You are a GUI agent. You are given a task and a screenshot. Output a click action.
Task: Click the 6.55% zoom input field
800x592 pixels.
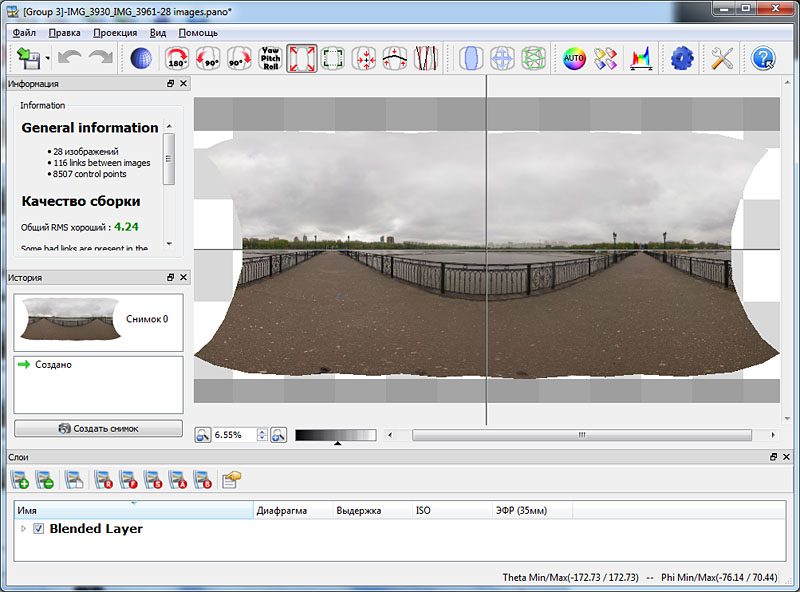pyautogui.click(x=235, y=435)
